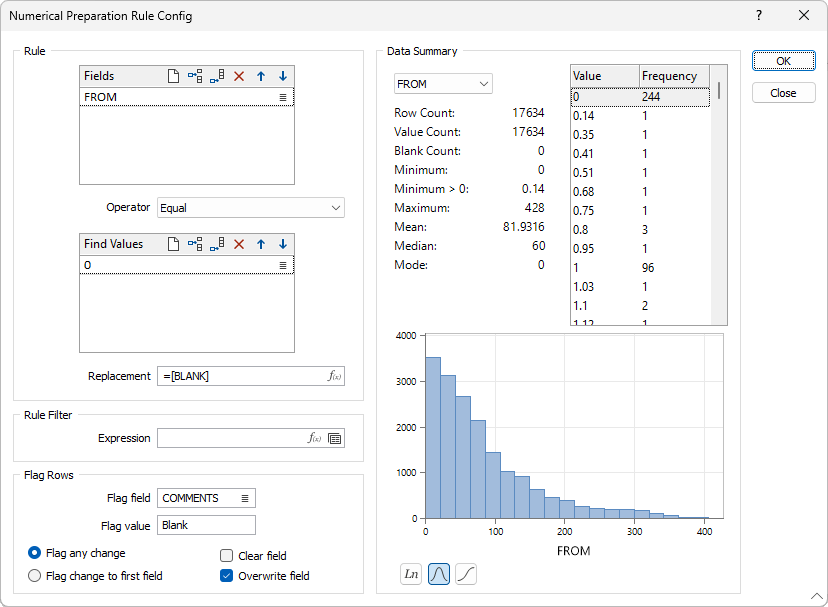Click the Value column header
Image resolution: width=828 pixels, height=607 pixels.
(x=604, y=76)
